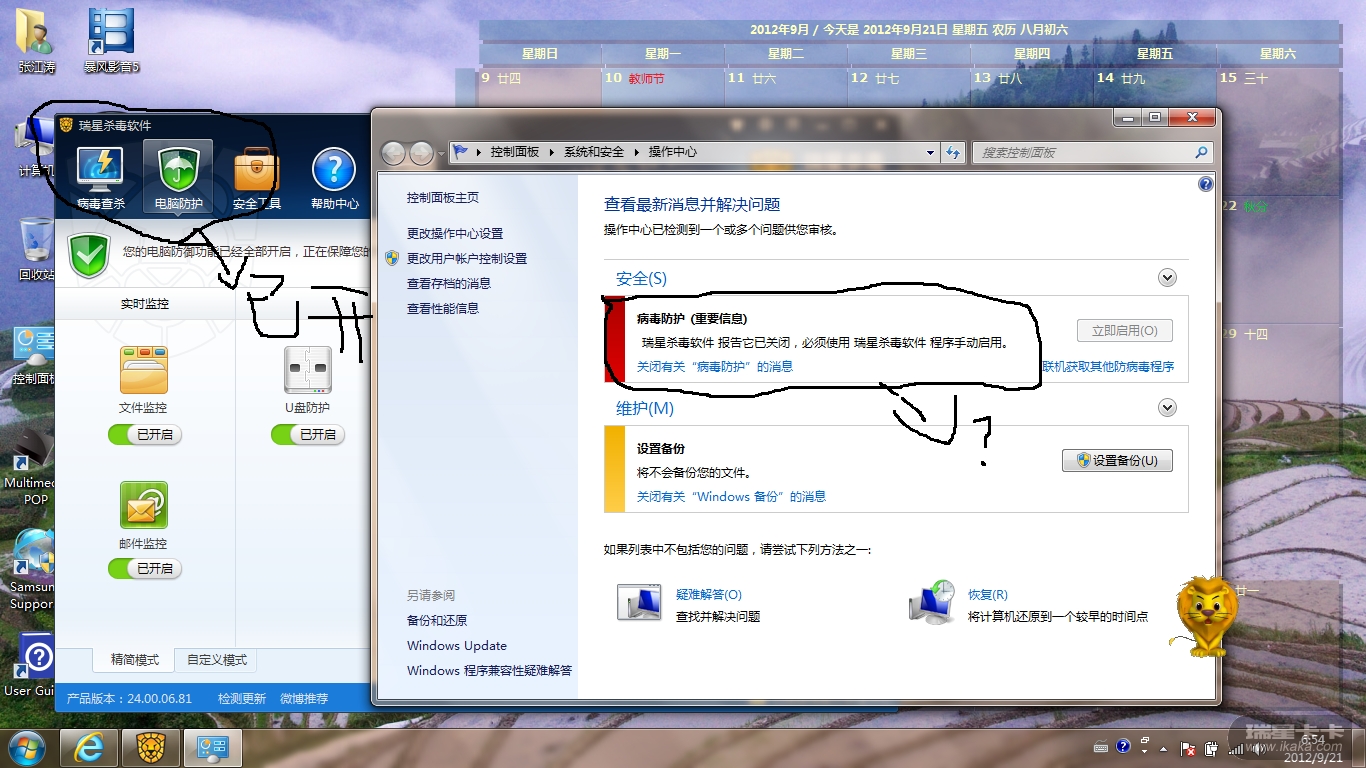Click the U盘防护 USB icon

click(x=307, y=371)
